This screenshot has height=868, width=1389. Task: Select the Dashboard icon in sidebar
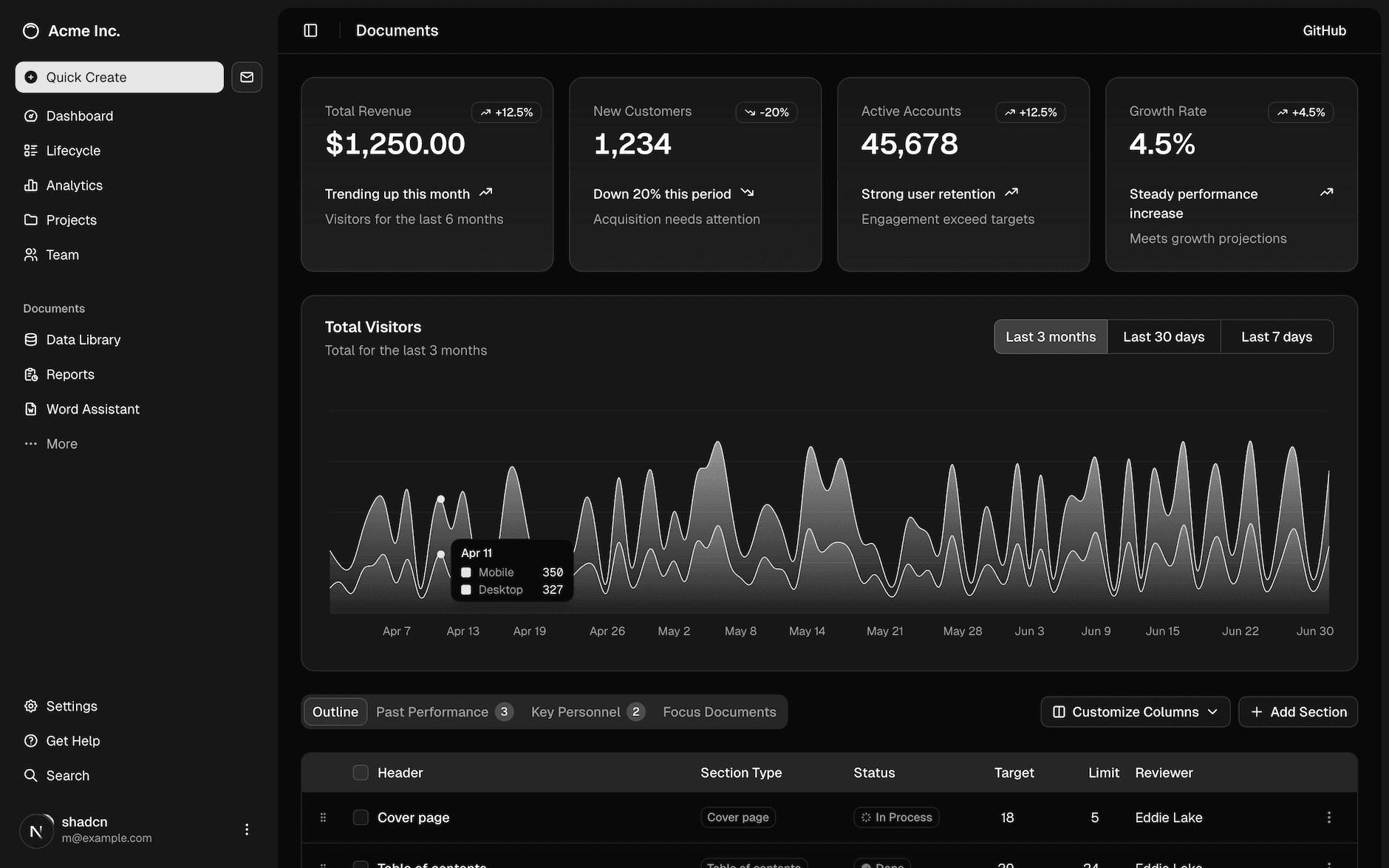[x=31, y=116]
